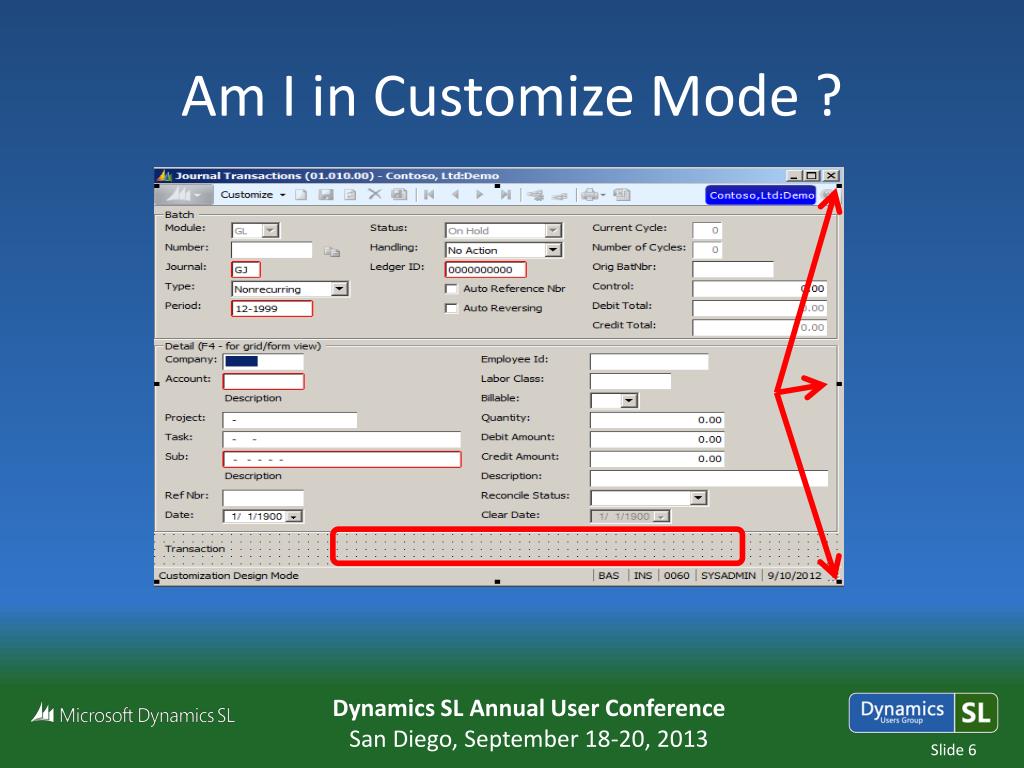Click the Attach notes toolbar icon
1024x768 pixels.
(536, 195)
